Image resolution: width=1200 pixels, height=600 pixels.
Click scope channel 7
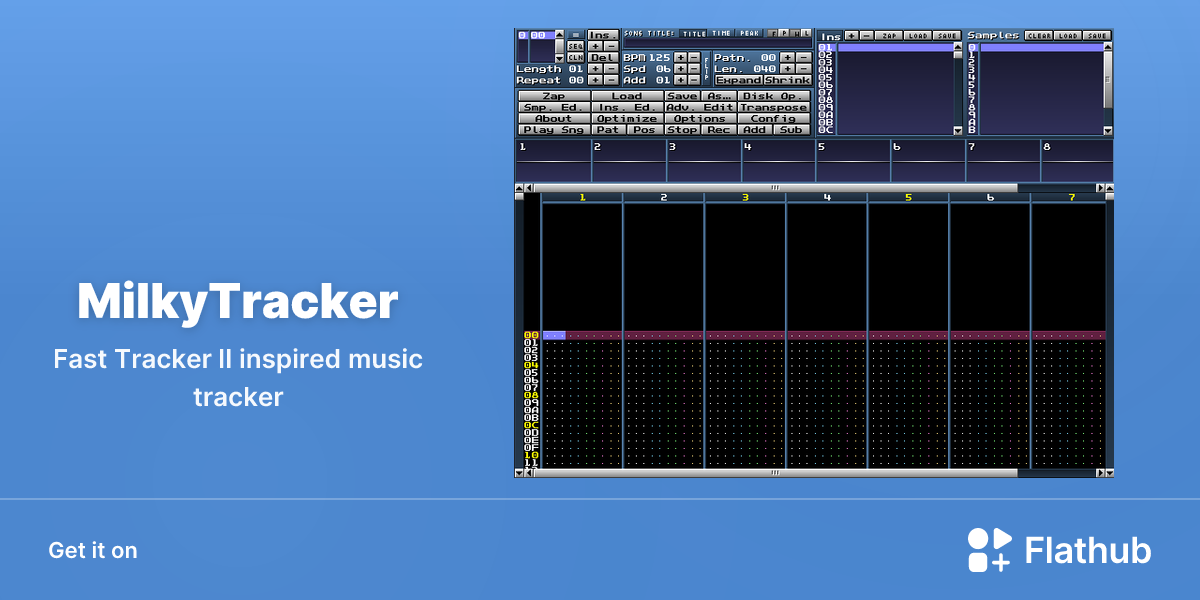[x=1002, y=161]
